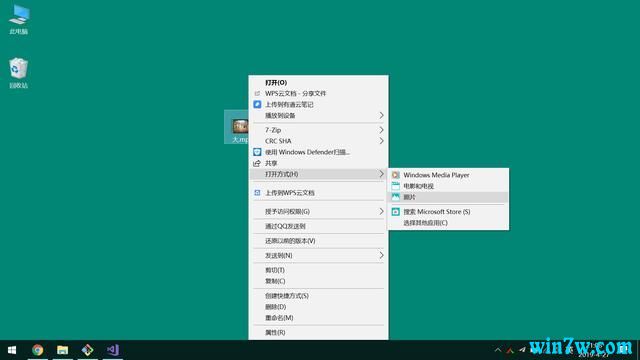The image size is (640, 360).
Task: Click 打开(O) in the context menu
Action: click(318, 82)
